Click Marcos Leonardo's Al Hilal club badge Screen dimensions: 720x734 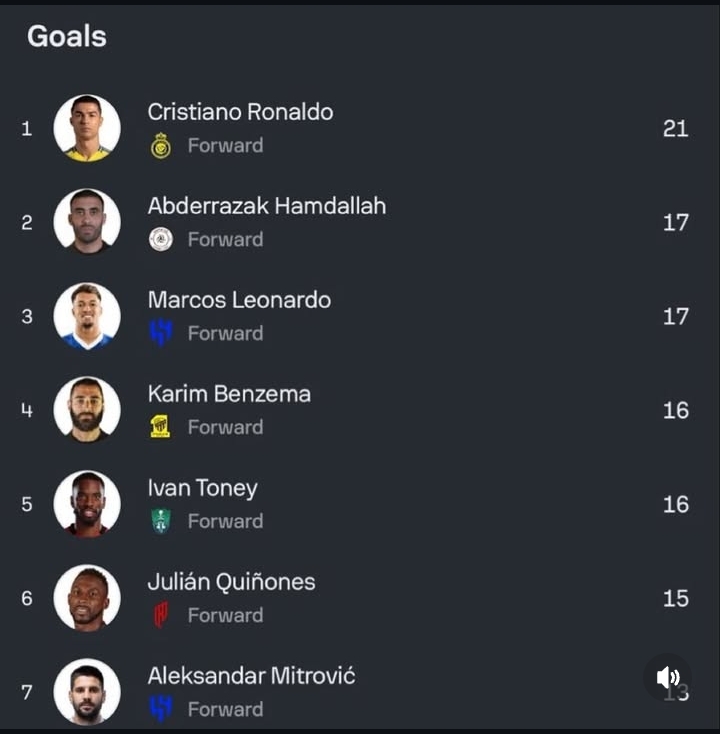tap(160, 333)
